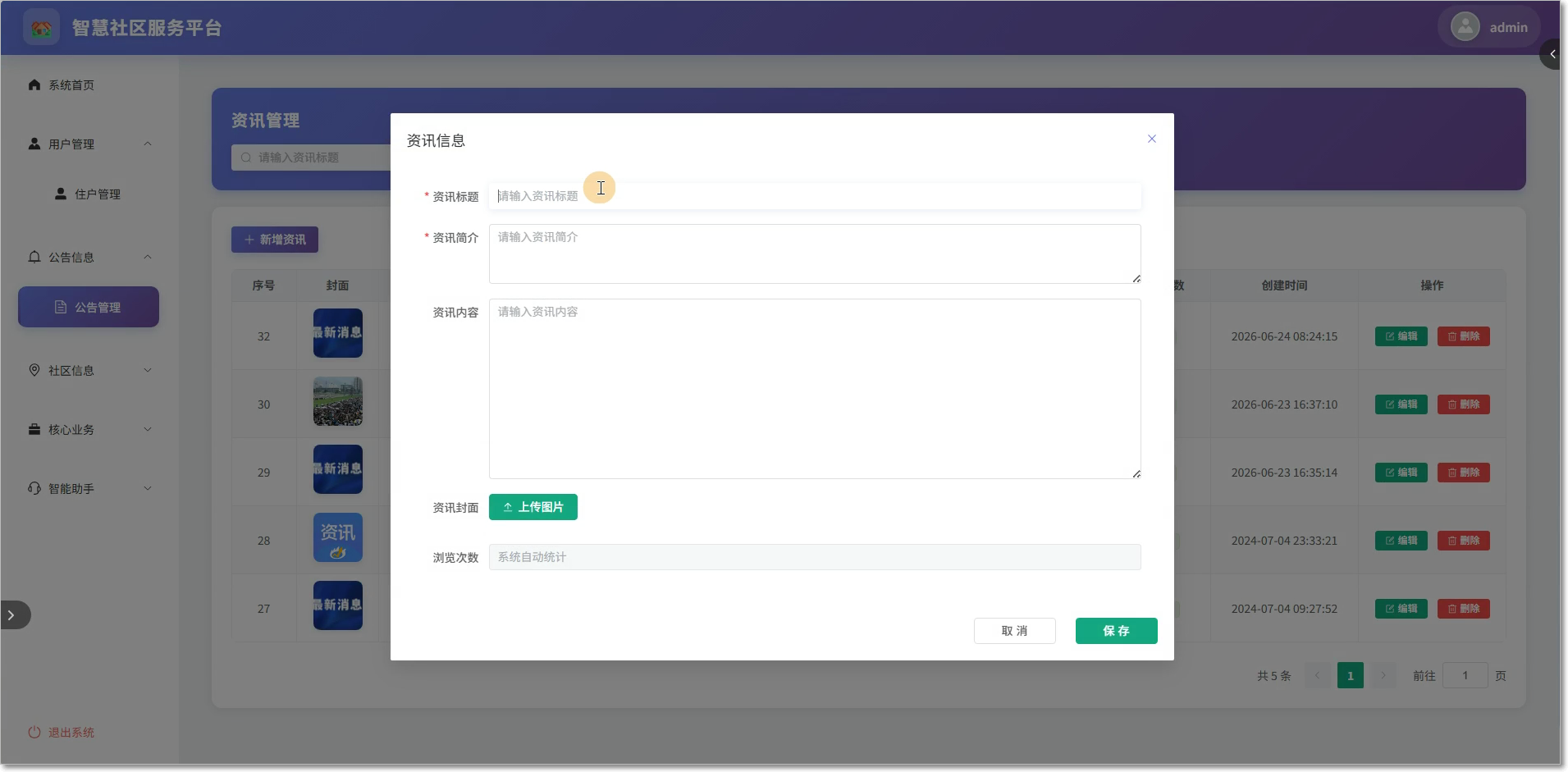Close the 资讯信息 dialog with X icon
Screen dimensions: 1568x772
[1151, 139]
